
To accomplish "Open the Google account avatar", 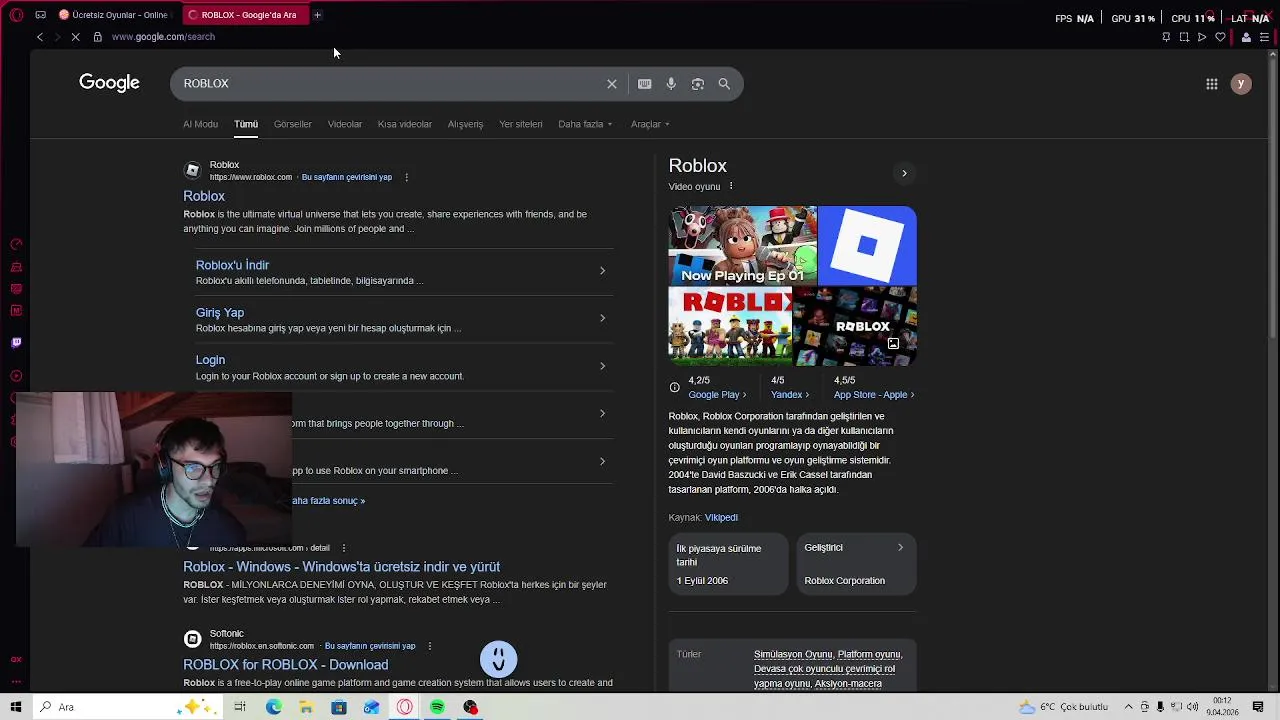I will [x=1241, y=84].
